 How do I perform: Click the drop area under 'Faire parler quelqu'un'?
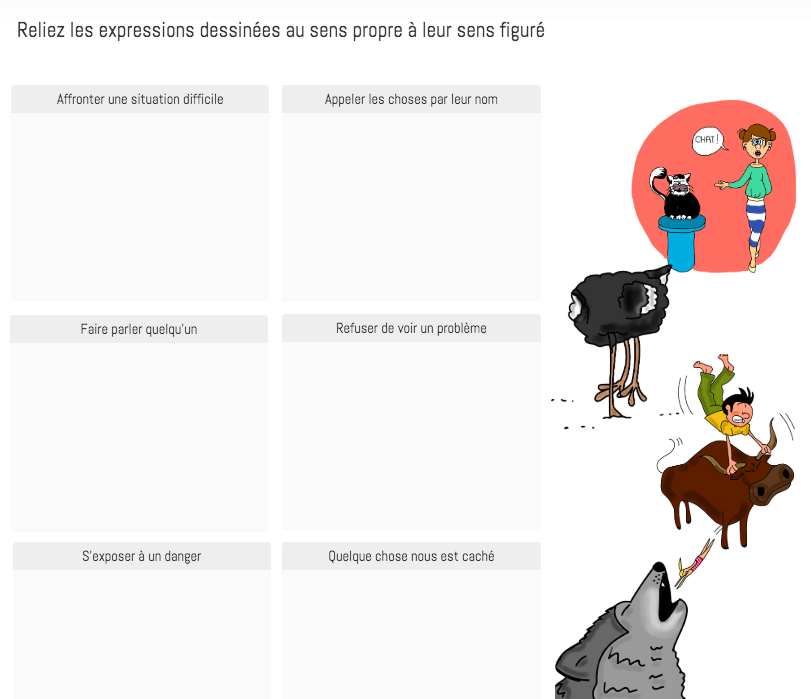tap(139, 437)
